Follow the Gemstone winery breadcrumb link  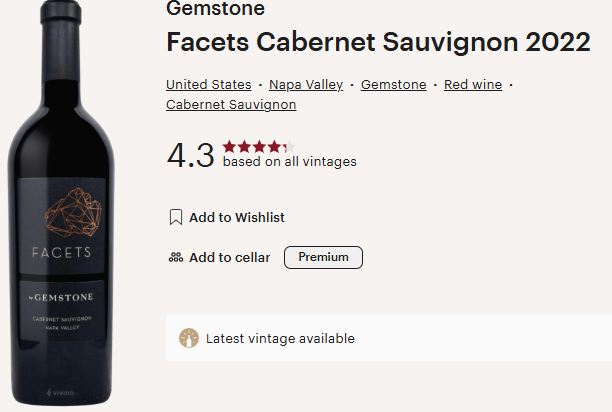coord(393,85)
